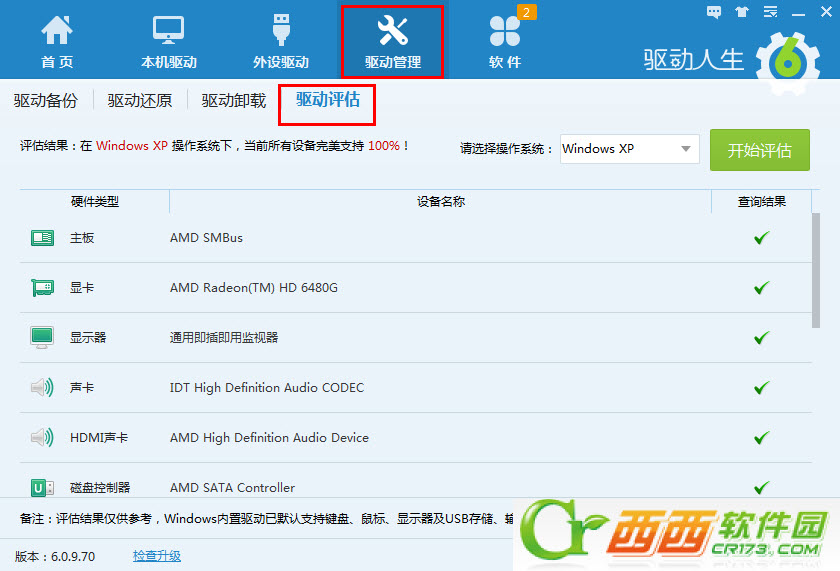Viewport: 840px width, 571px height.
Task: Switch to the 驱动还原 sub-tab
Action: click(x=140, y=101)
